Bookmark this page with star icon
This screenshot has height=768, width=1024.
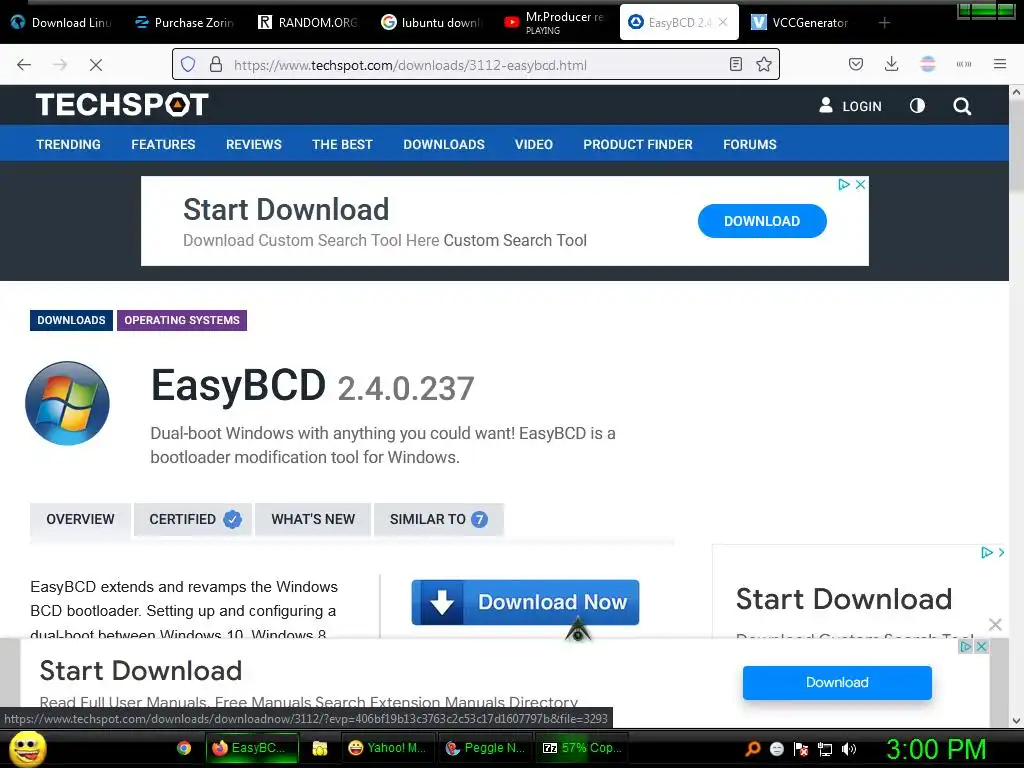click(x=763, y=65)
